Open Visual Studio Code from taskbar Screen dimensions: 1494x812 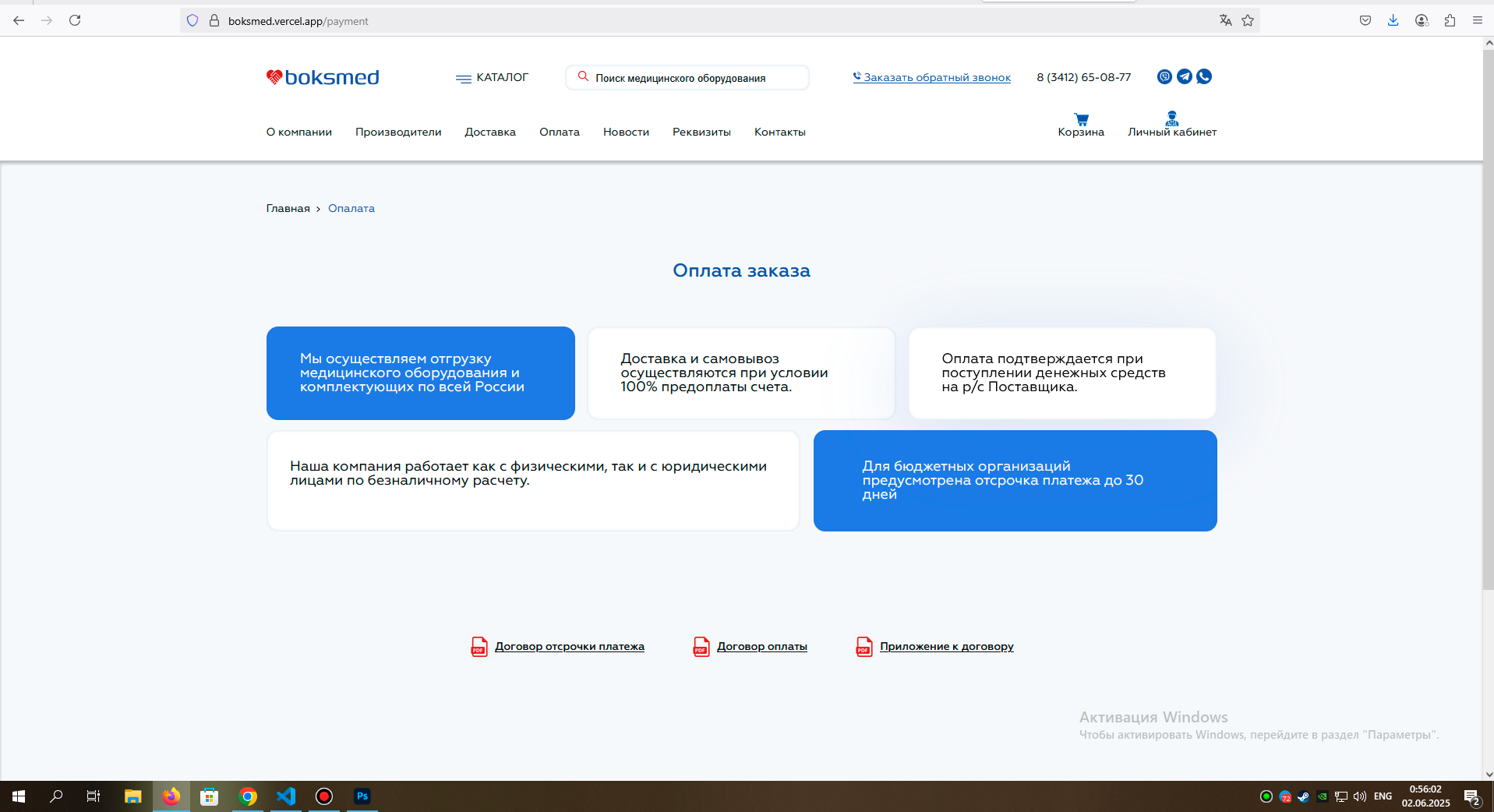[x=286, y=796]
